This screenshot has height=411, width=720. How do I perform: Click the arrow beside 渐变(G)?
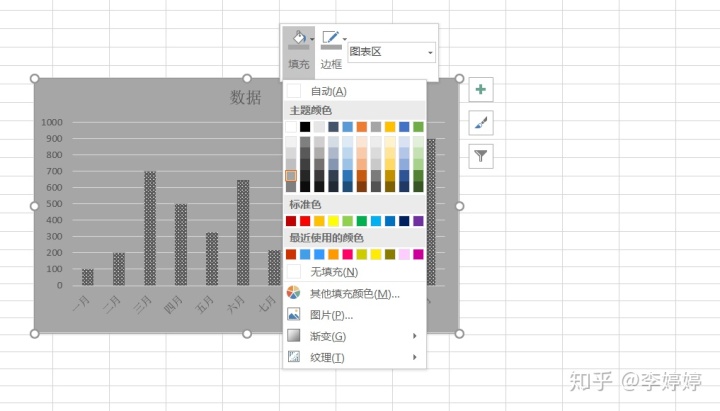coord(415,336)
